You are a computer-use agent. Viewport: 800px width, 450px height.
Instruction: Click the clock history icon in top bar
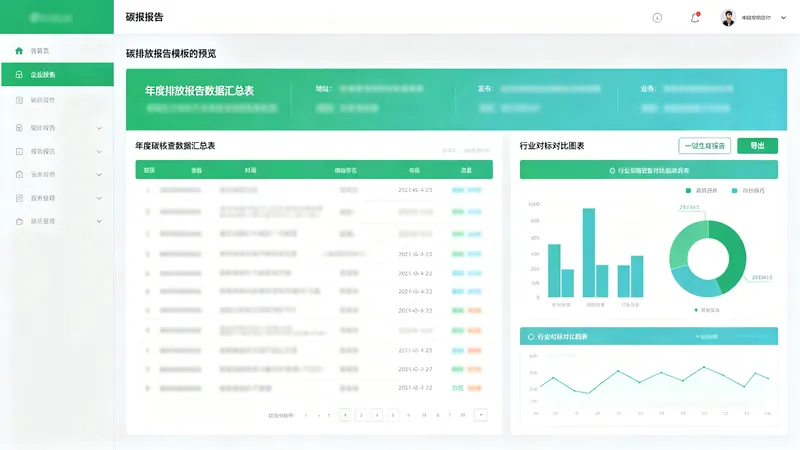tap(657, 18)
